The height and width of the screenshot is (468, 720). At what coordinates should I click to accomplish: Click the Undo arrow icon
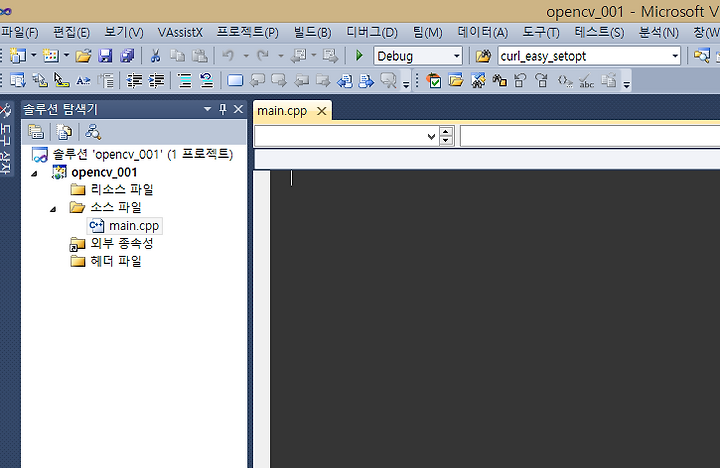click(228, 56)
